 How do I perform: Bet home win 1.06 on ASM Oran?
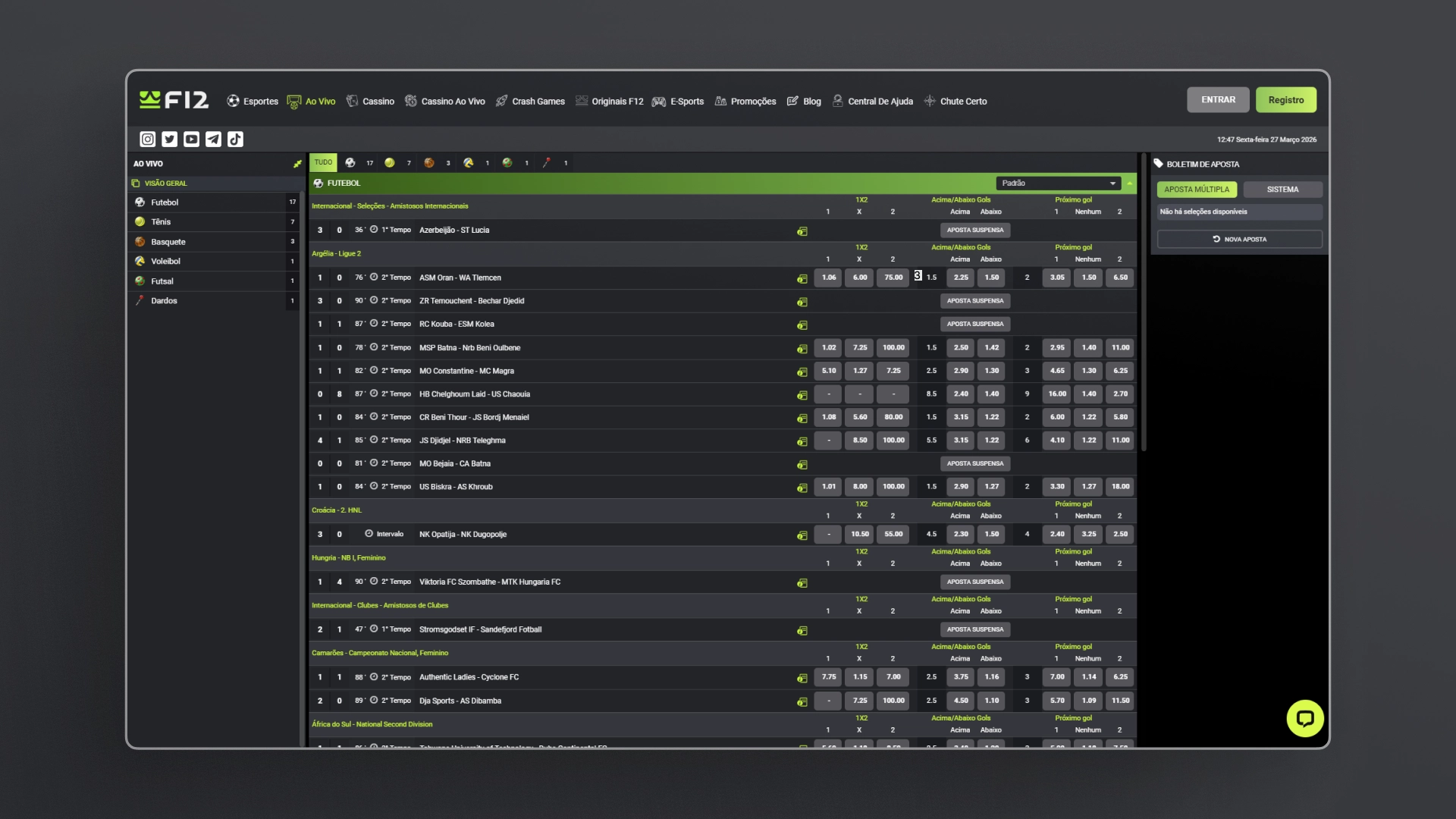coord(828,278)
